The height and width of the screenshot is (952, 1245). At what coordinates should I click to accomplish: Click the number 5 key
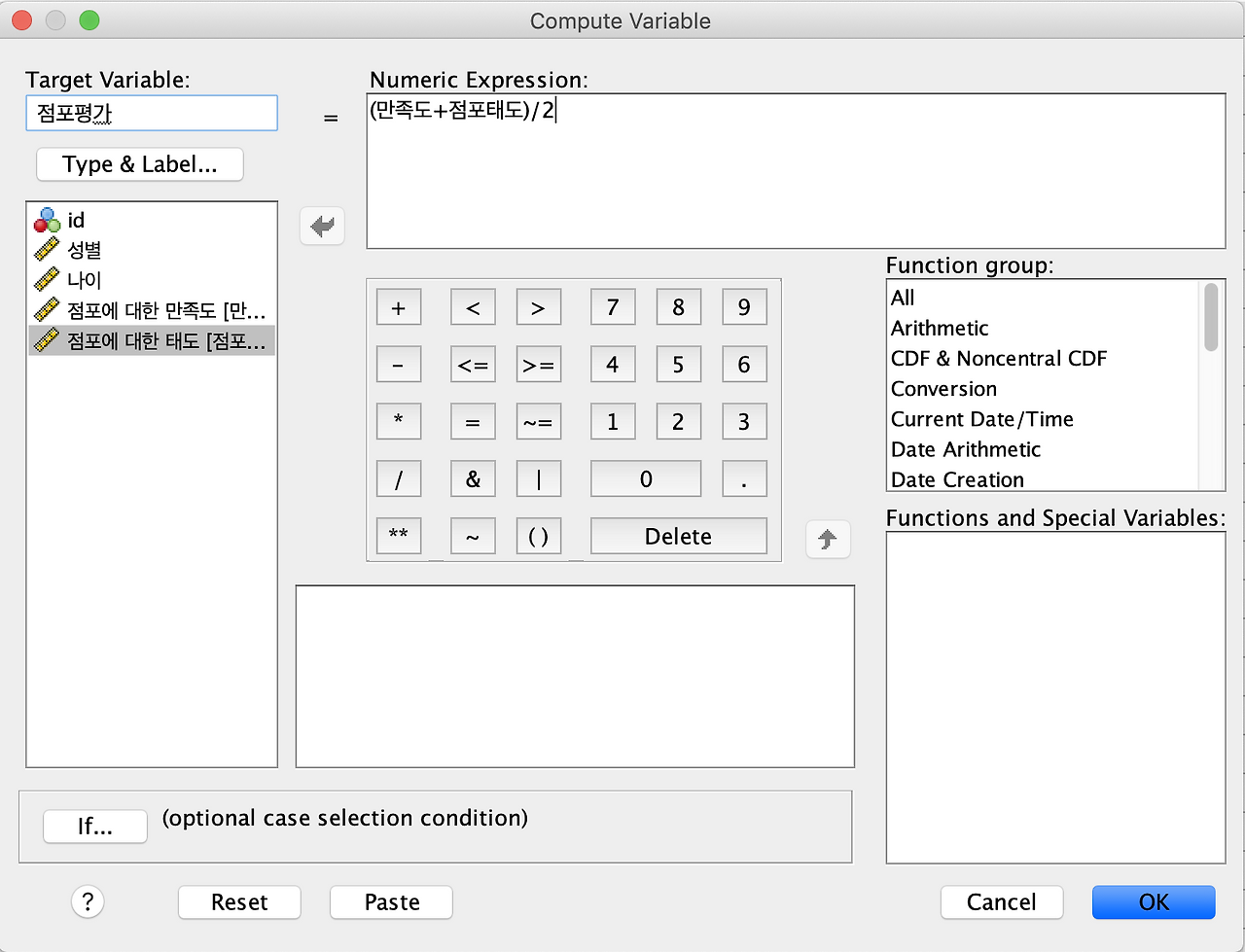[678, 365]
